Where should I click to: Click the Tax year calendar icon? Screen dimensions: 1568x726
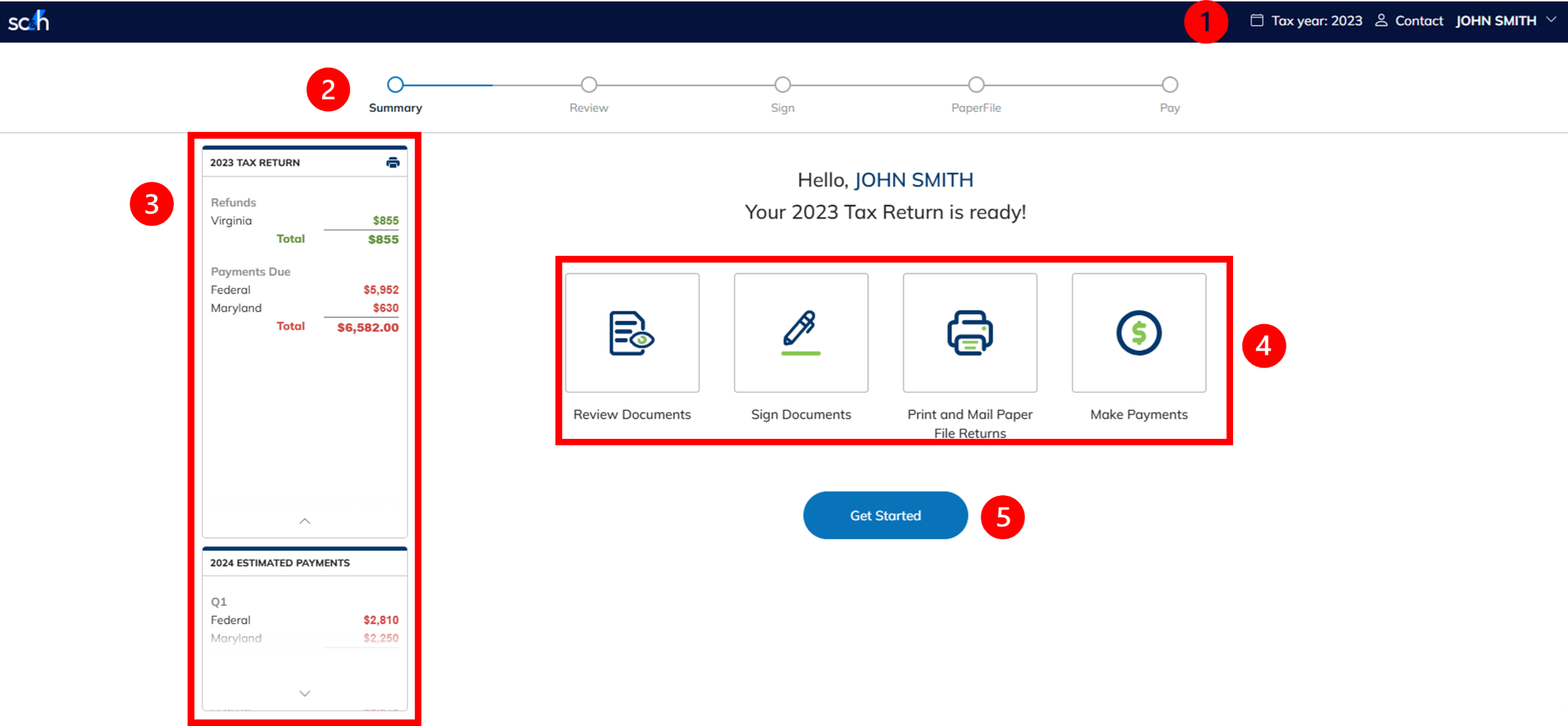coord(1257,21)
